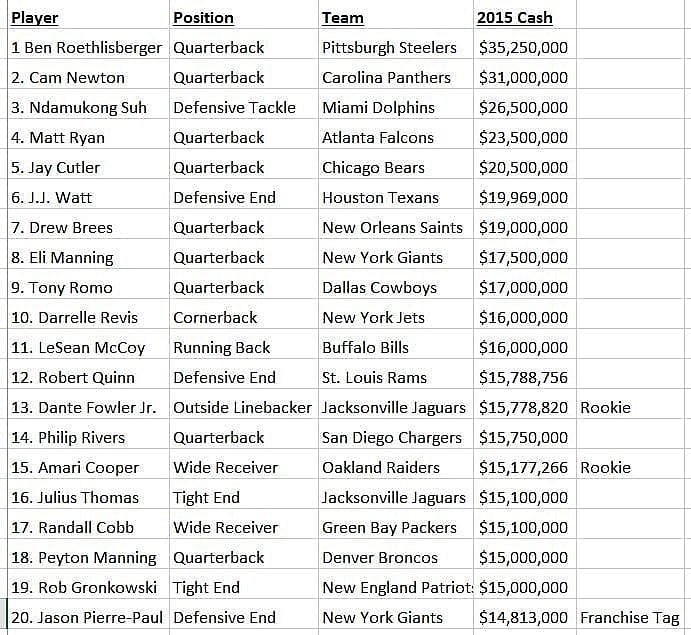Select the Player header cell

[35, 18]
